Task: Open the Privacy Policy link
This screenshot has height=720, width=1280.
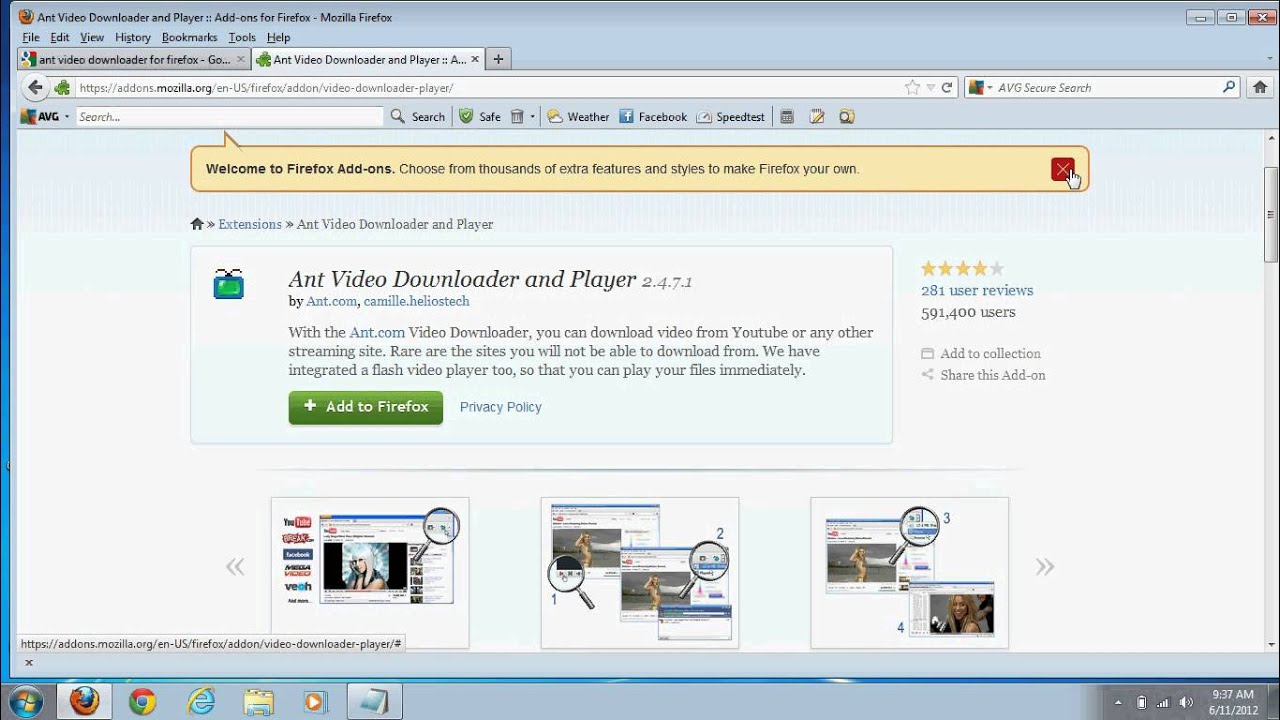Action: click(501, 407)
